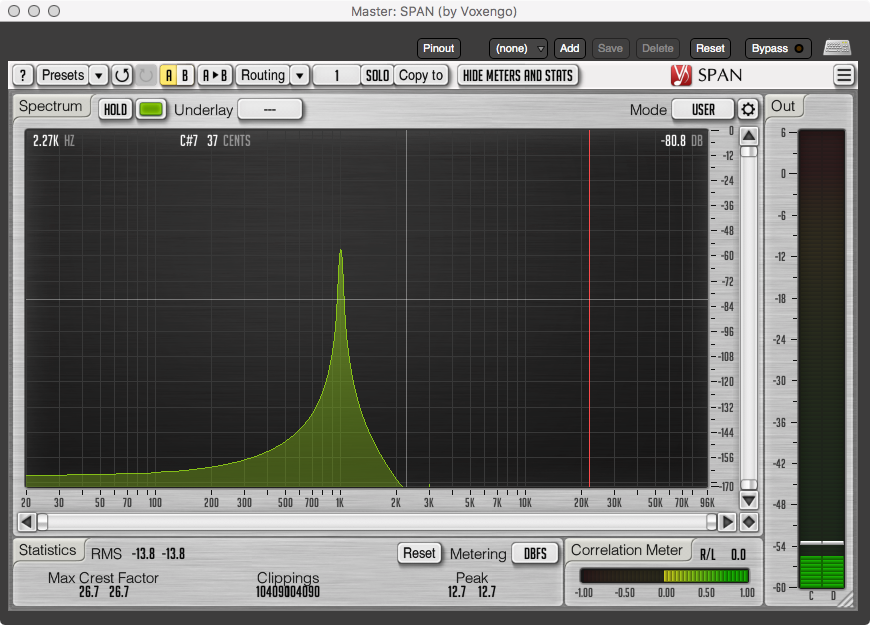
Task: Click the correlation meter bar
Action: (x=664, y=575)
